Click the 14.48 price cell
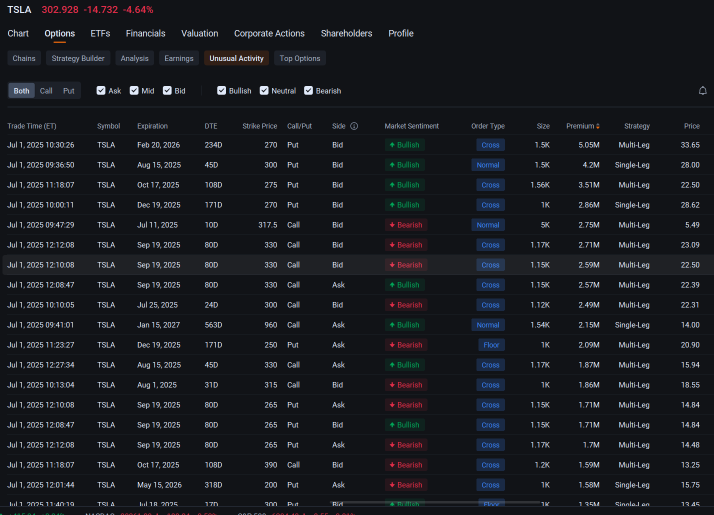This screenshot has height=515, width=714. pyautogui.click(x=690, y=445)
